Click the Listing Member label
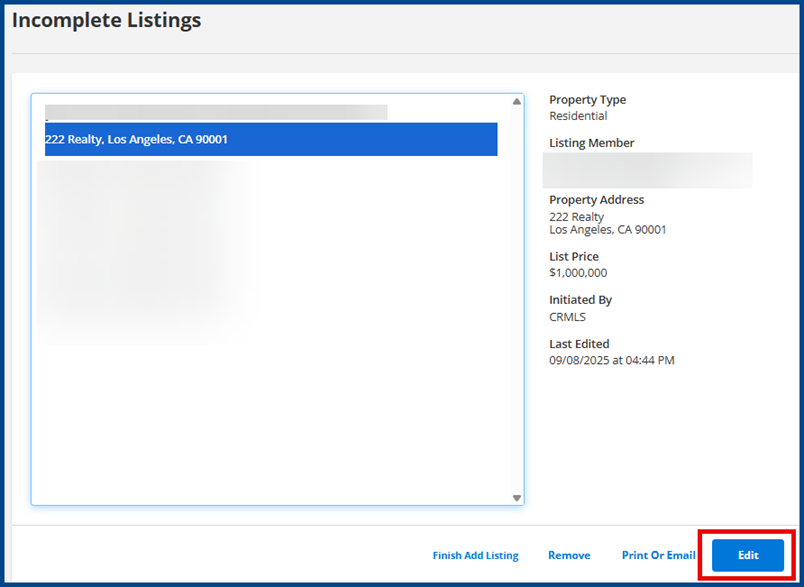 coord(591,143)
